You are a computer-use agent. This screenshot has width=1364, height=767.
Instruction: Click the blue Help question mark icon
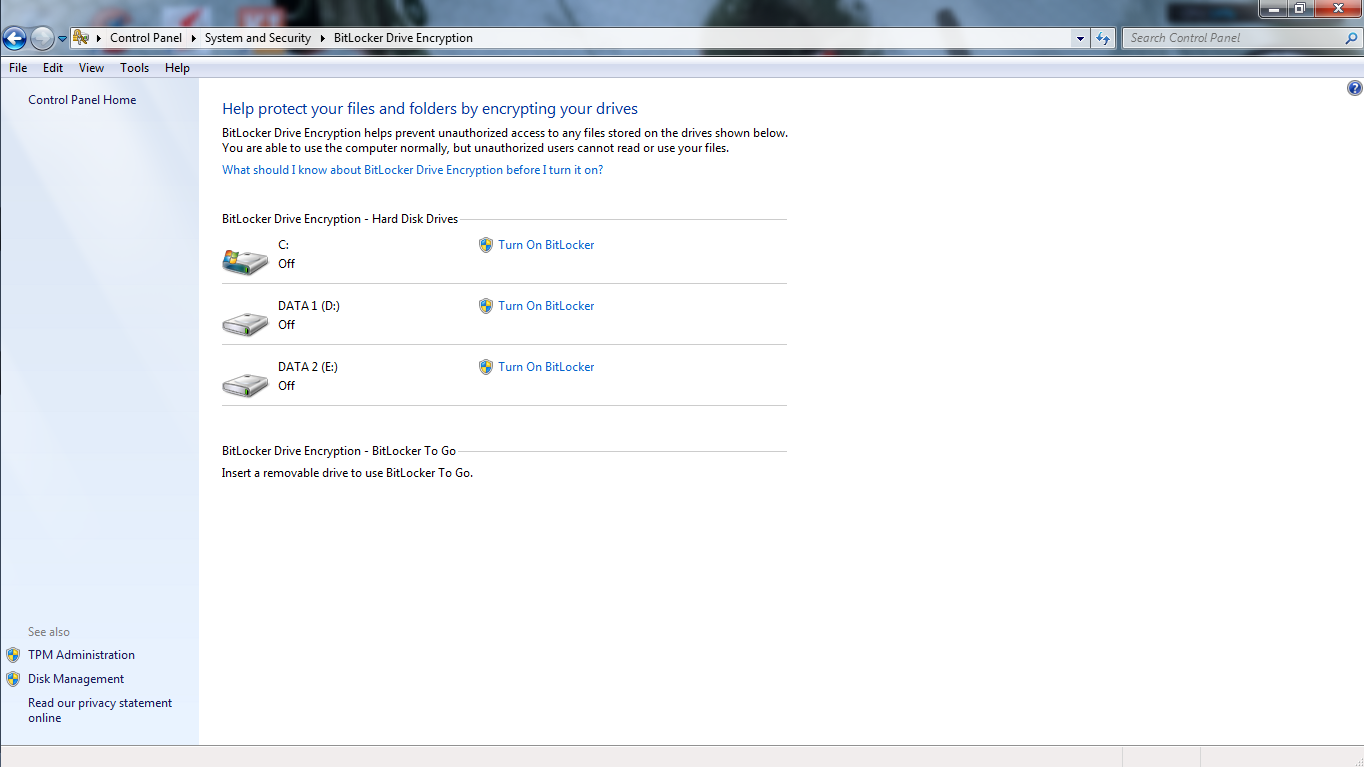click(x=1354, y=88)
